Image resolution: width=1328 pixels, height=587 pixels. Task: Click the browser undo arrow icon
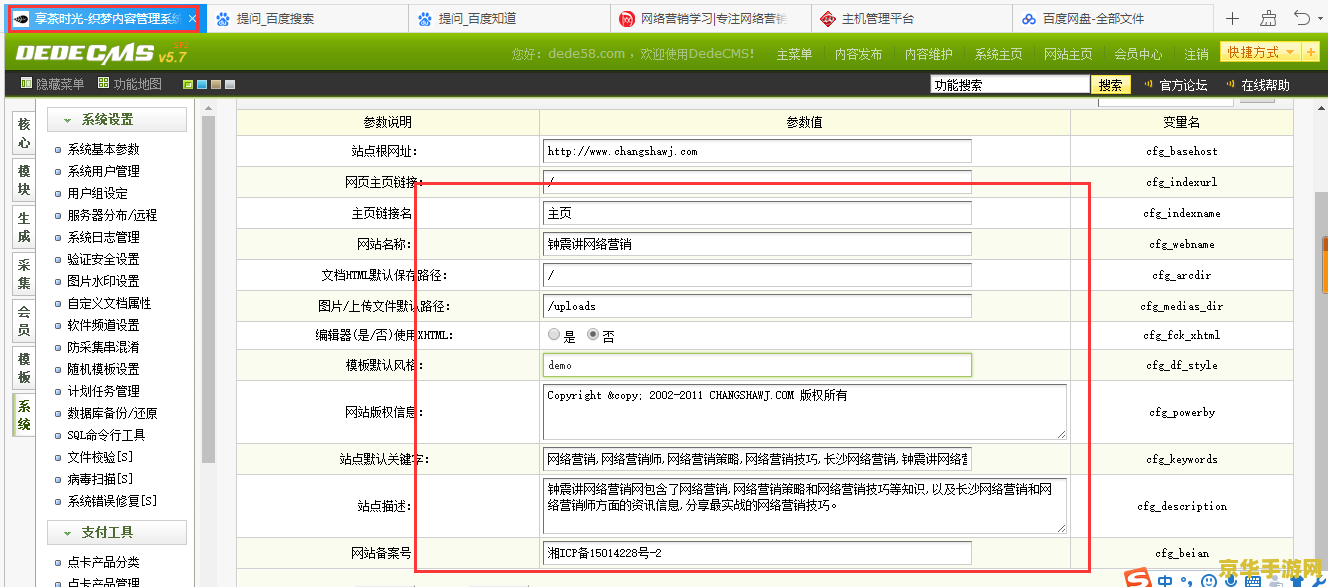coord(1300,18)
